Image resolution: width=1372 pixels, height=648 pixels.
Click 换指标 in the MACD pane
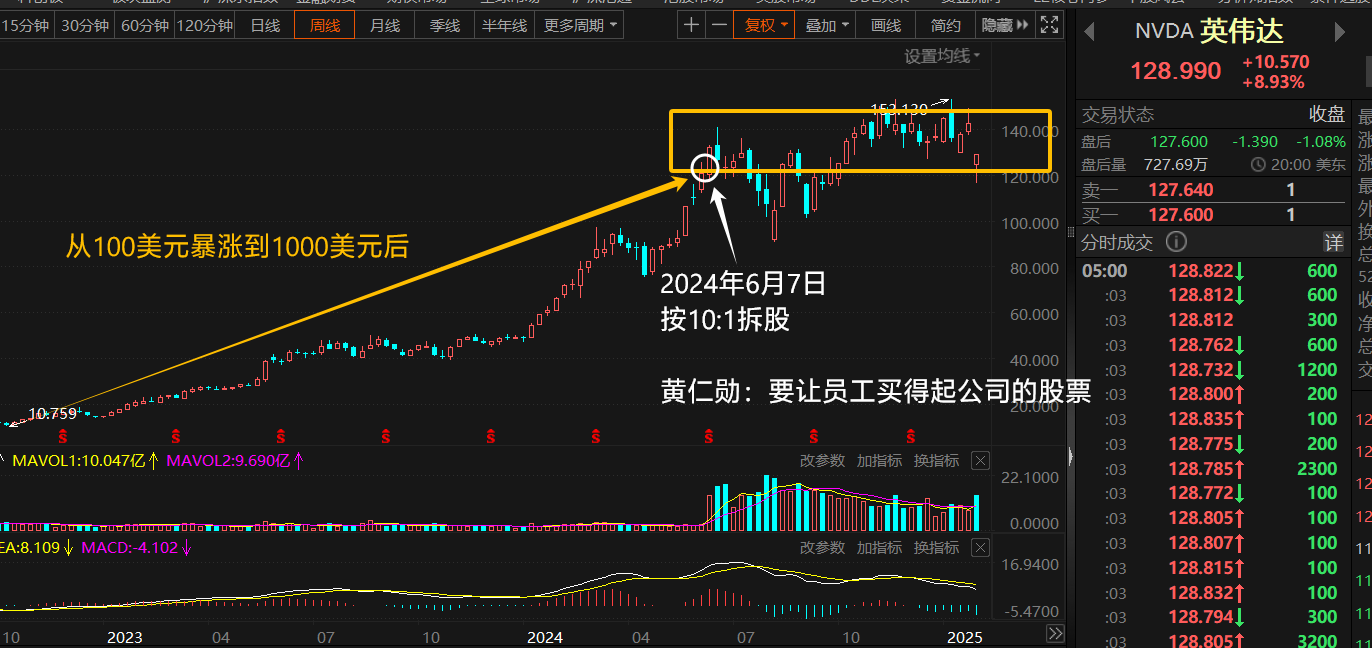point(936,547)
